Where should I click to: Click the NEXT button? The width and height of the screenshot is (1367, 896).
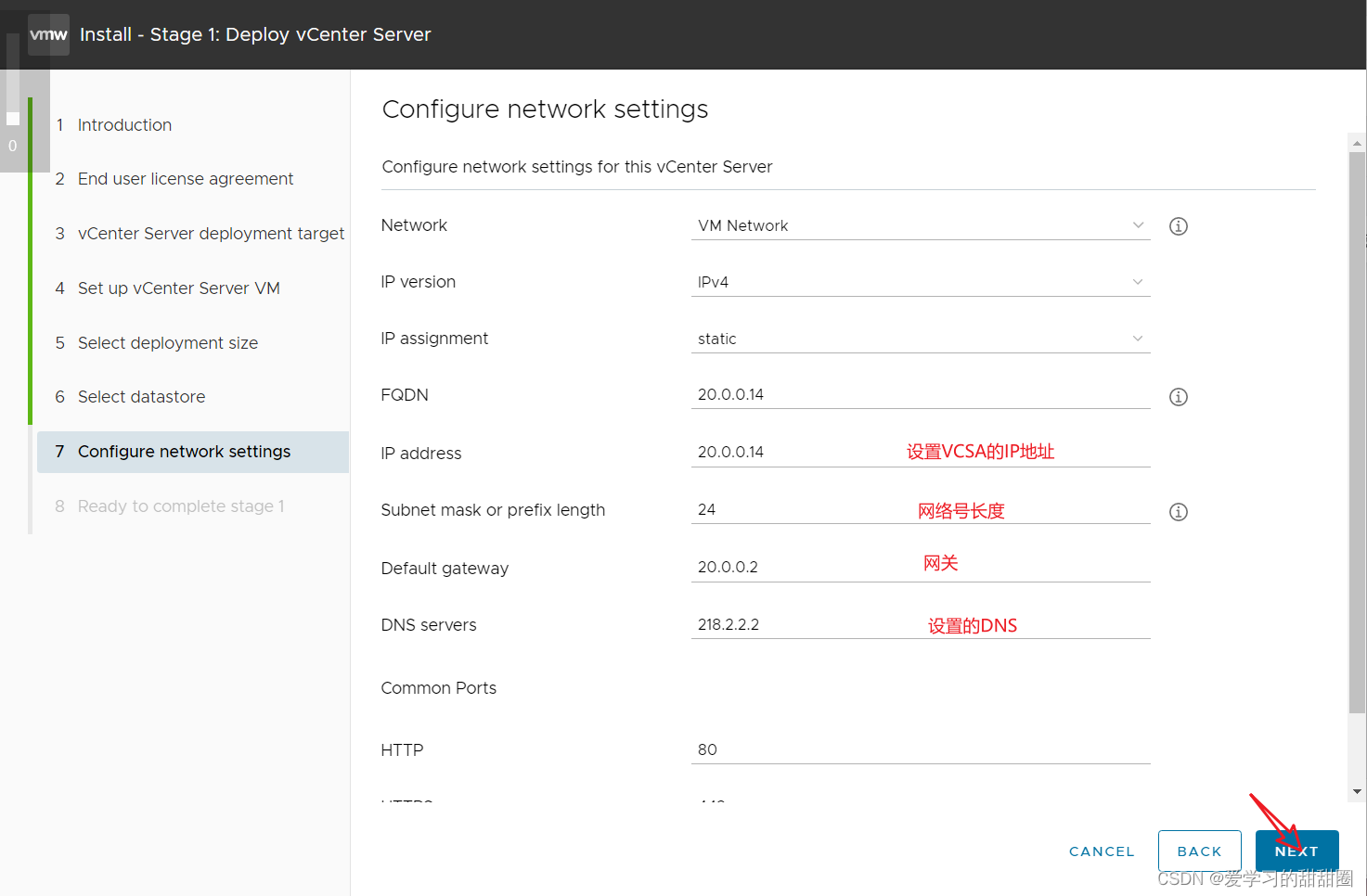click(1296, 851)
